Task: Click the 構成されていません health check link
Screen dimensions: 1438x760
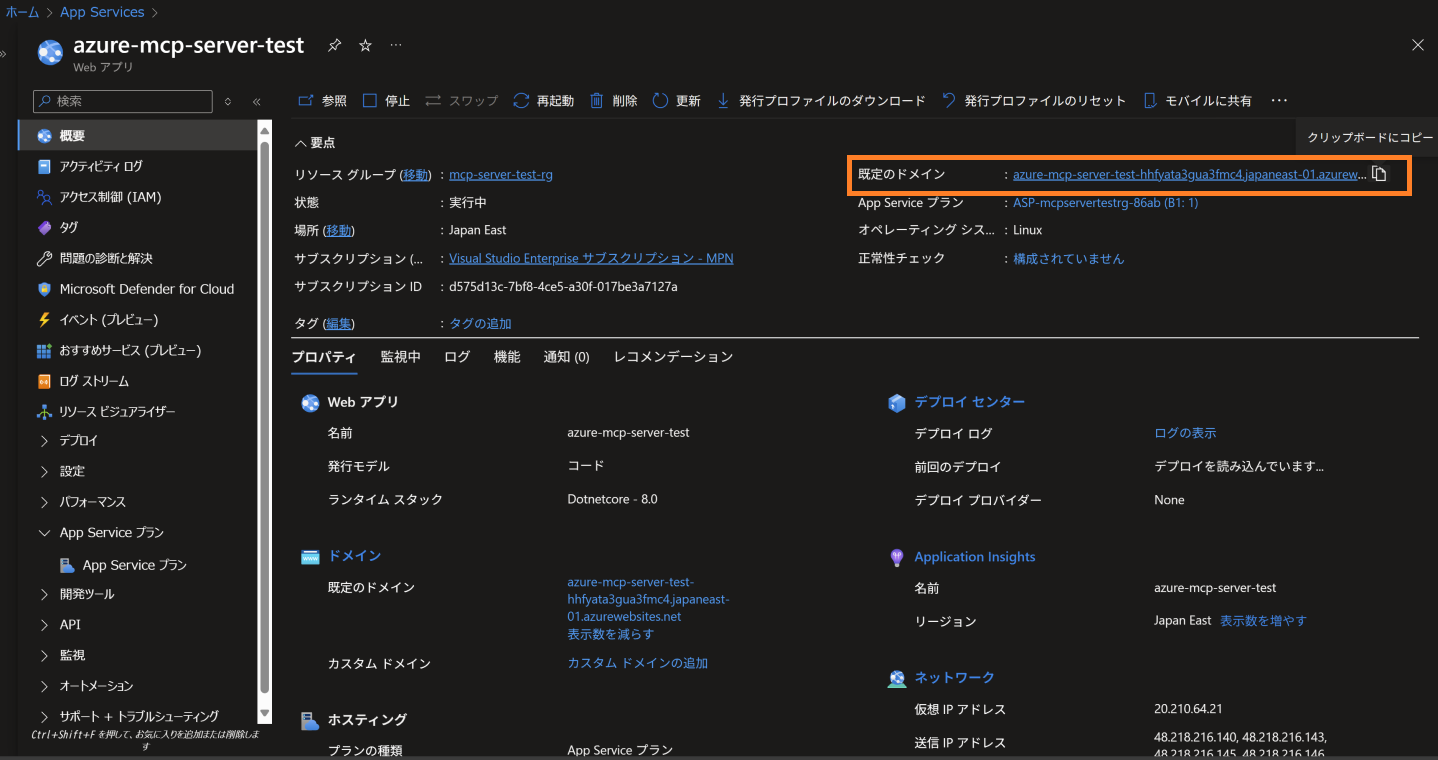Action: coord(1068,258)
